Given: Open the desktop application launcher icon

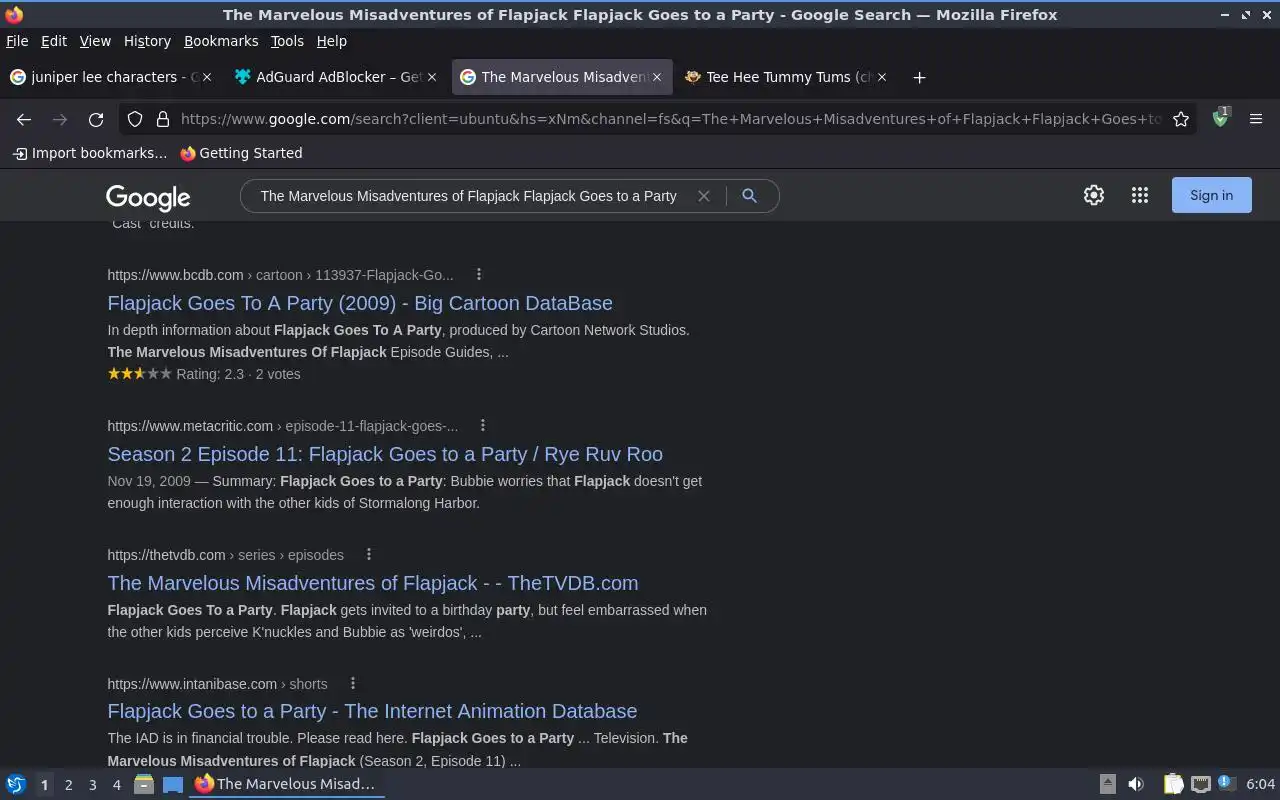Looking at the screenshot, I should point(16,784).
